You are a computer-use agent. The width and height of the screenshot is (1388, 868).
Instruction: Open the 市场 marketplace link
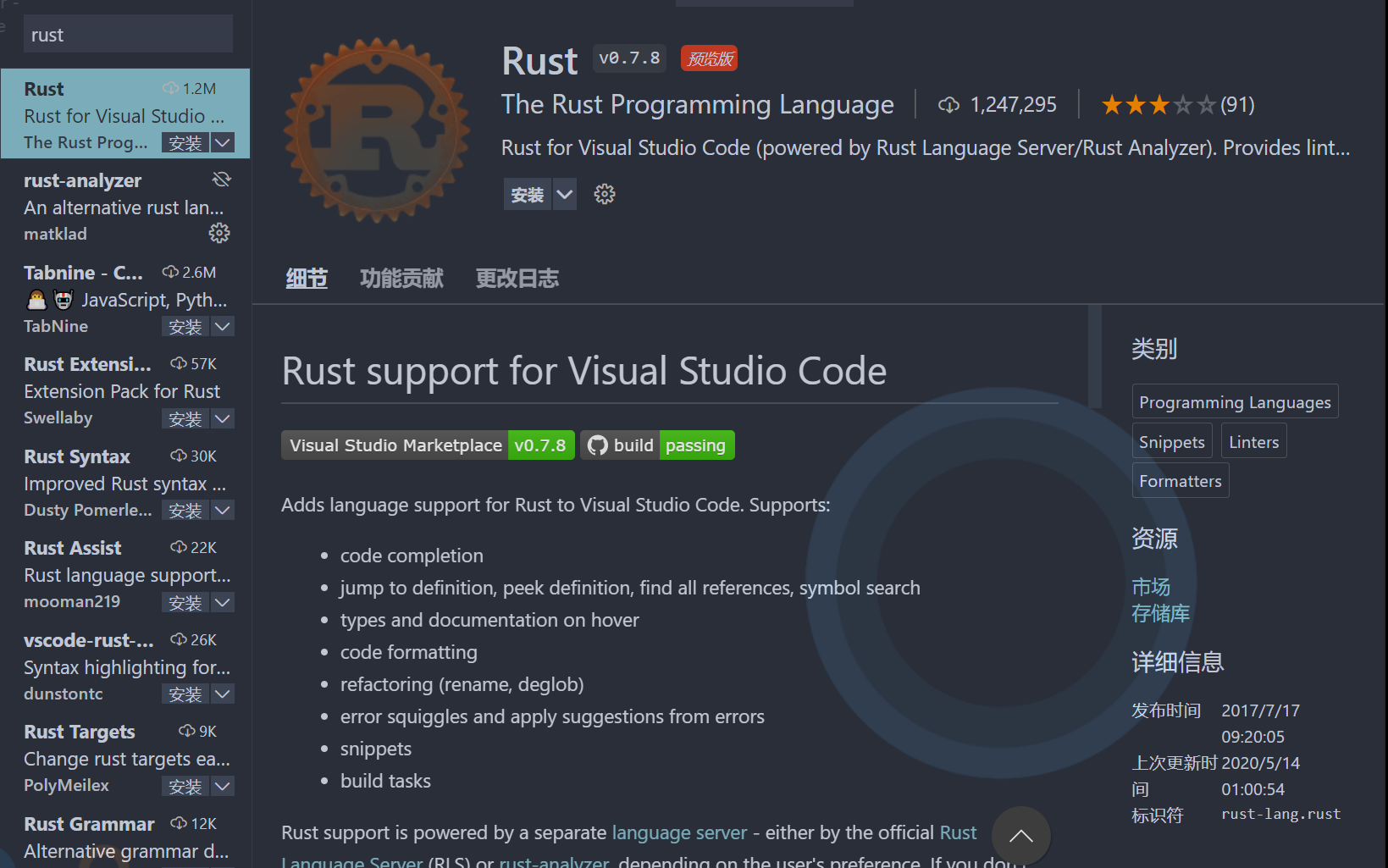[1151, 587]
